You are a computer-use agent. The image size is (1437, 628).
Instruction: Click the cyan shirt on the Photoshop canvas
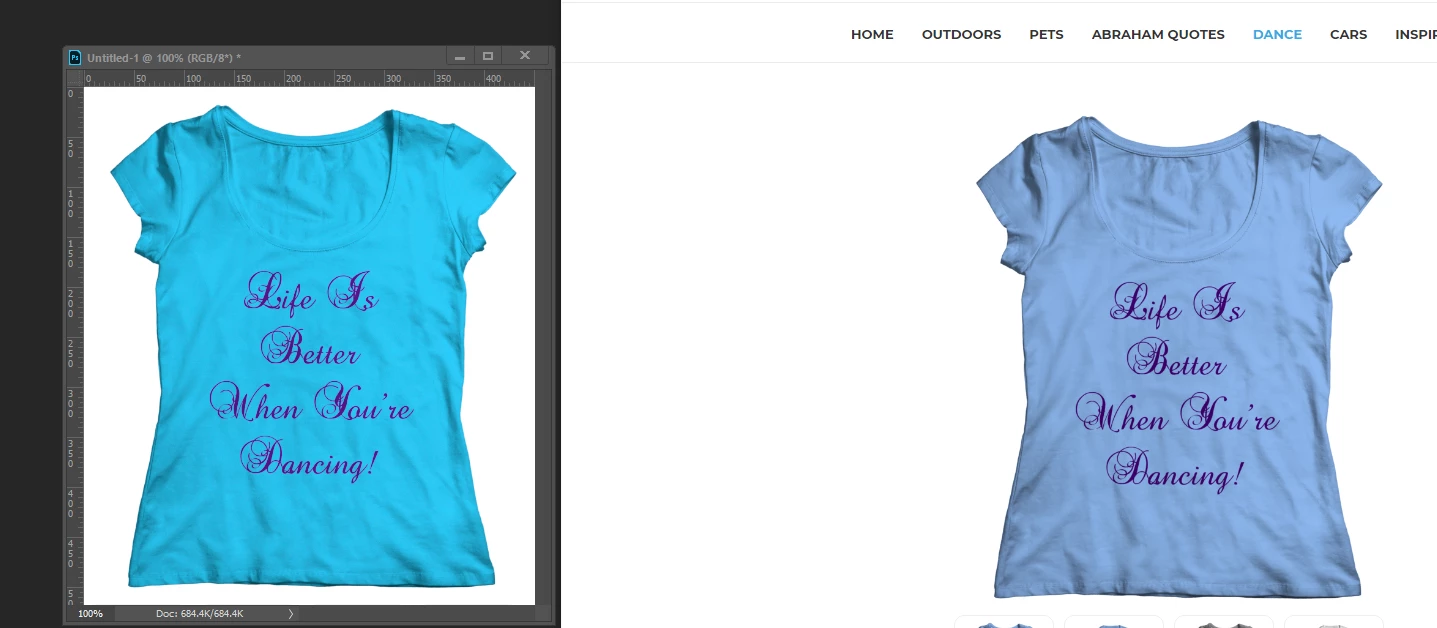click(x=313, y=346)
